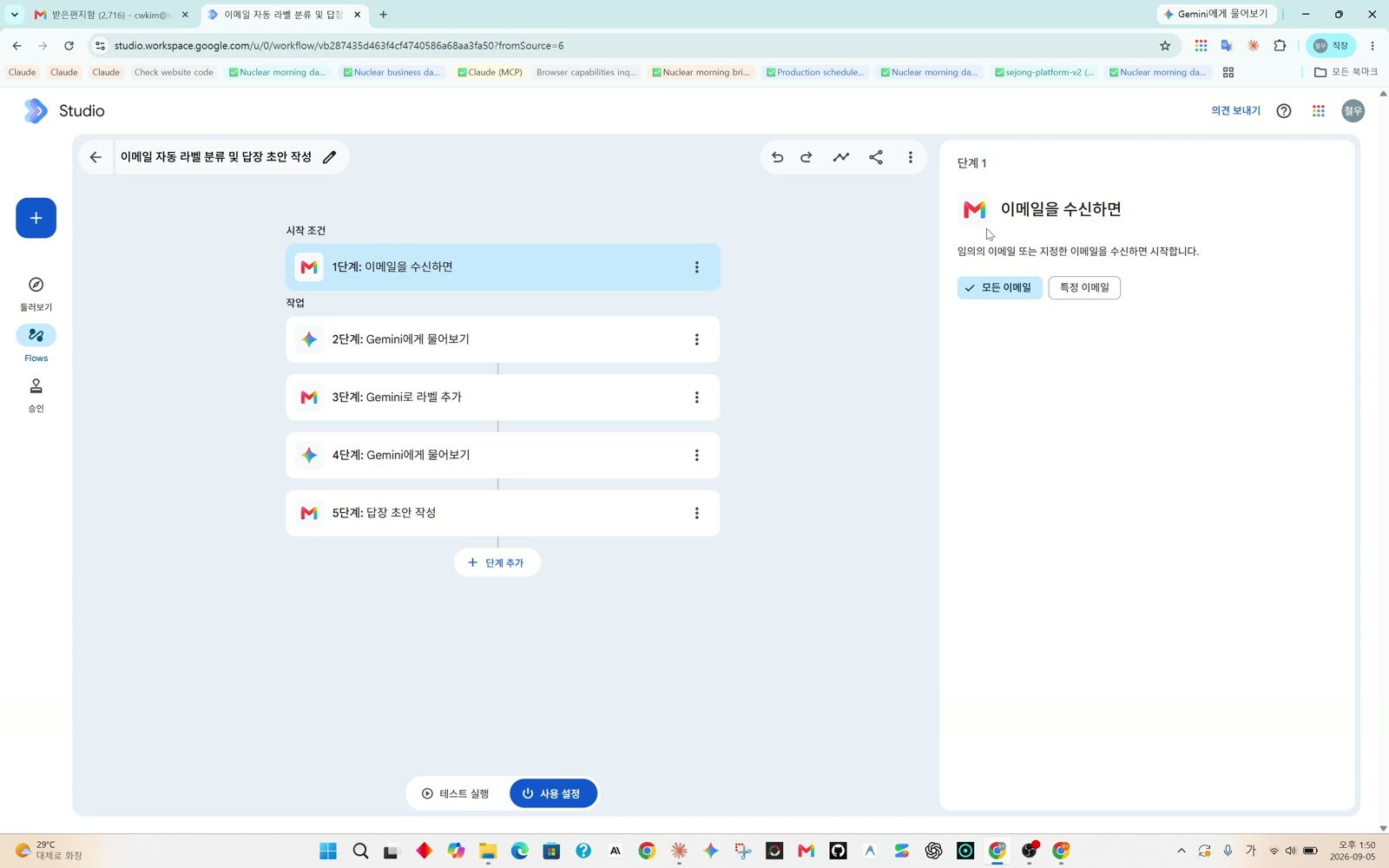
Task: Share this flow
Action: (x=876, y=157)
